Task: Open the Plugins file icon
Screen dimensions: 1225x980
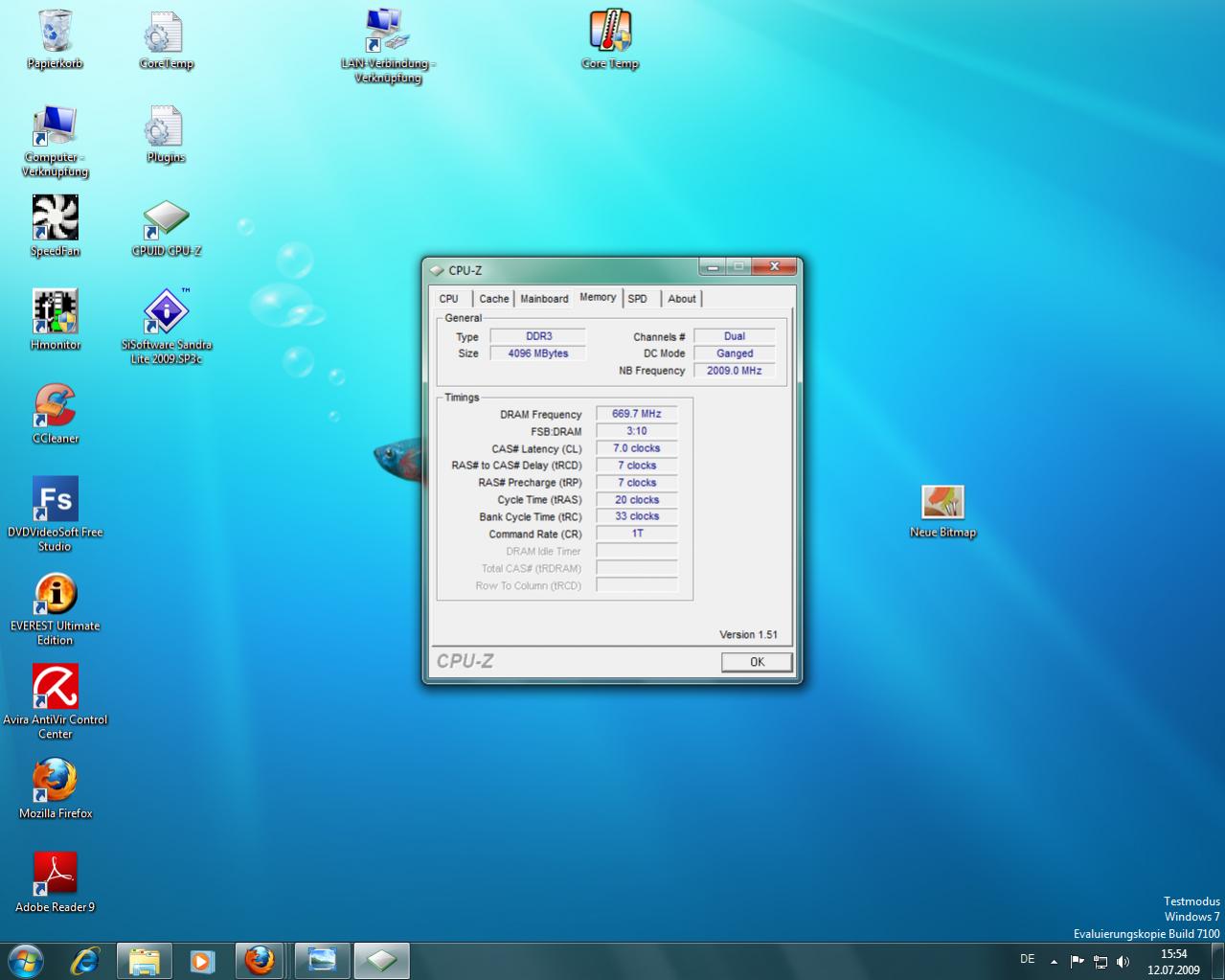Action: pos(166,133)
